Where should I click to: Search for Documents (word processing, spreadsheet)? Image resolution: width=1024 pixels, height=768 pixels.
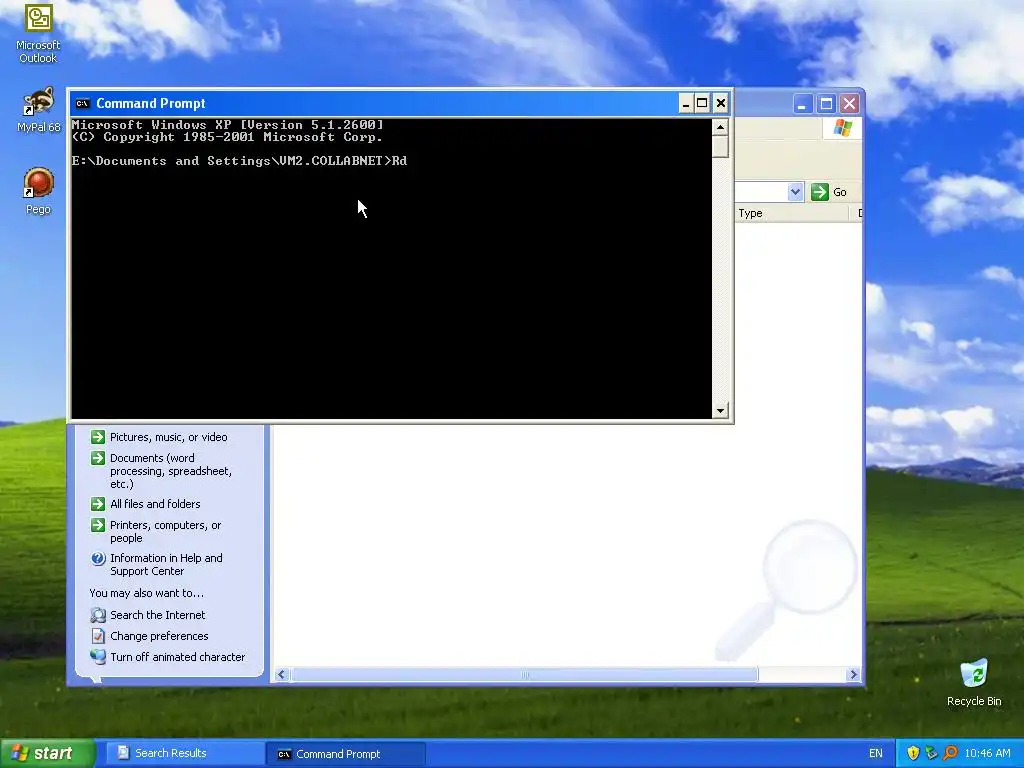[171, 471]
